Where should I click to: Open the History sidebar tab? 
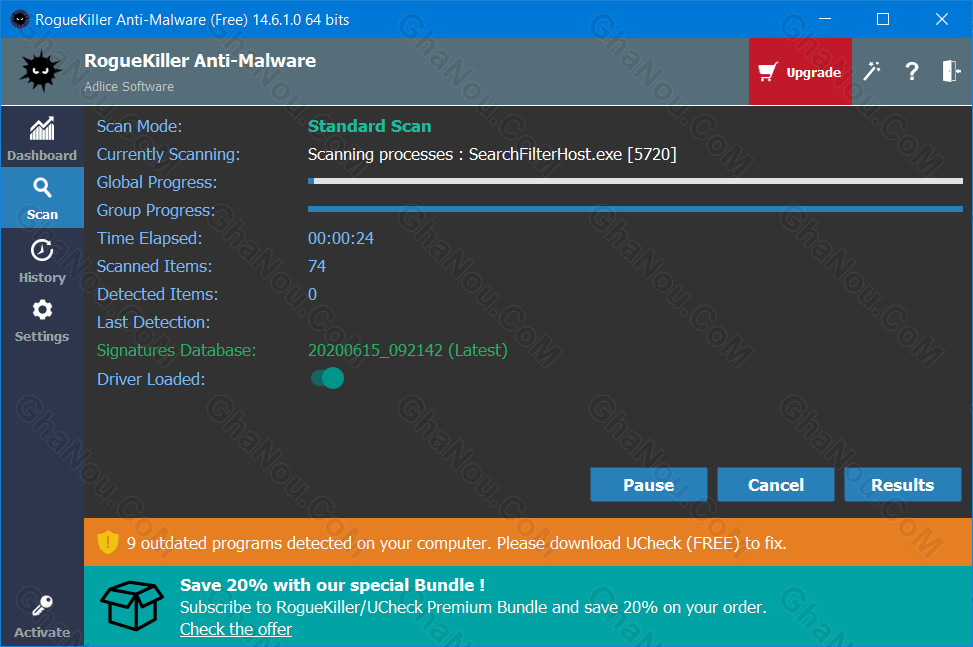[x=42, y=261]
